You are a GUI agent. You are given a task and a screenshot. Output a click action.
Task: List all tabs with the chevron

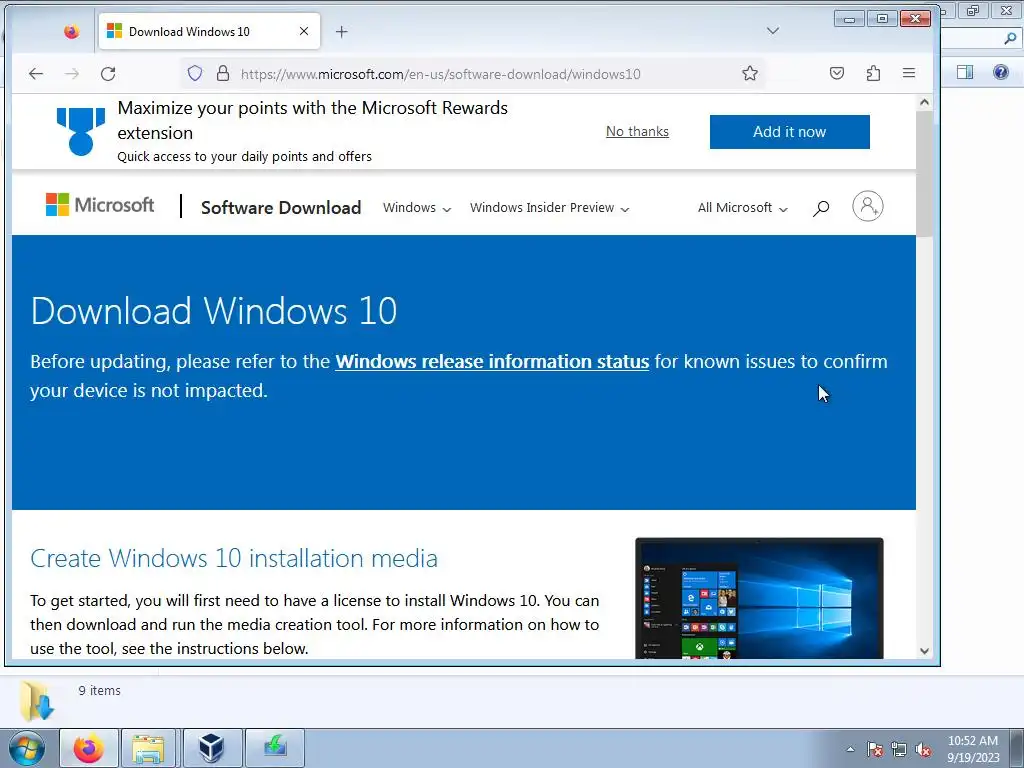(773, 31)
